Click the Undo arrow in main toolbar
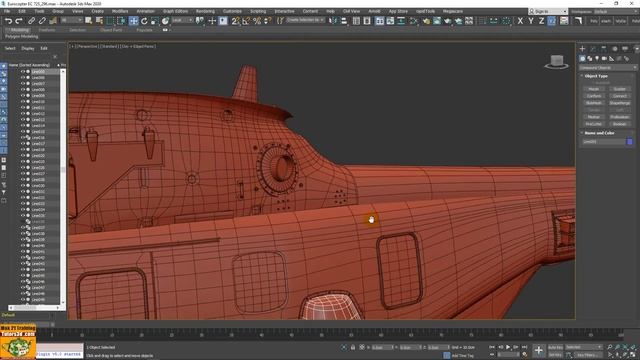Image resolution: width=640 pixels, height=360 pixels. pos(9,21)
